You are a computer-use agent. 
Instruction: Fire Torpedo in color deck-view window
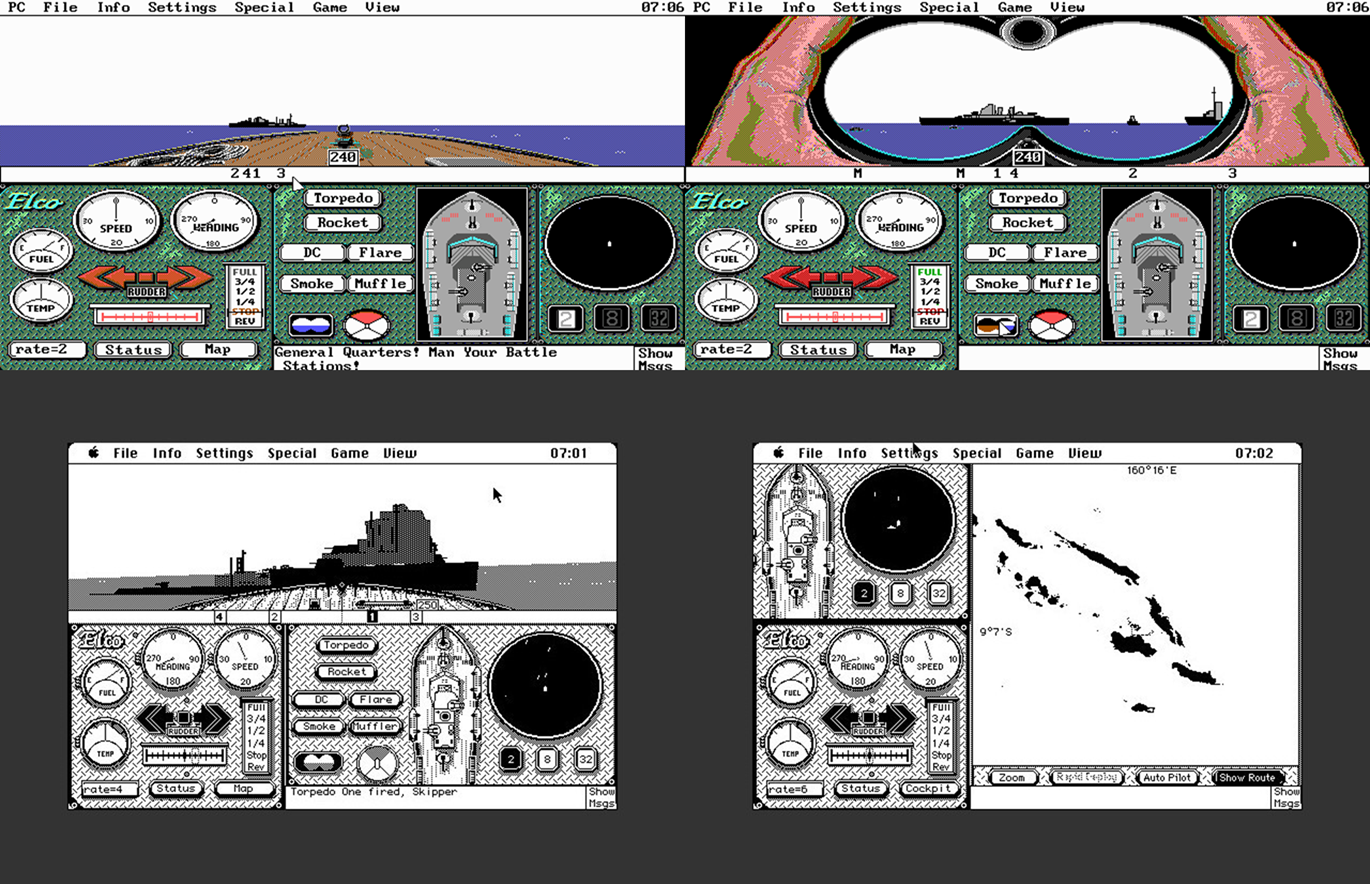point(343,198)
